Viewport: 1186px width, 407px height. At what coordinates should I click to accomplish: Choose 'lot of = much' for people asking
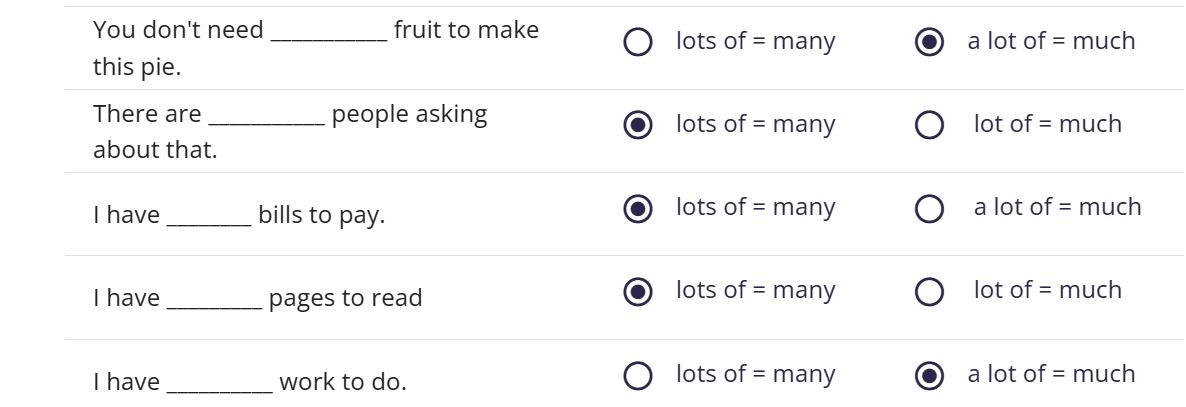(x=929, y=126)
